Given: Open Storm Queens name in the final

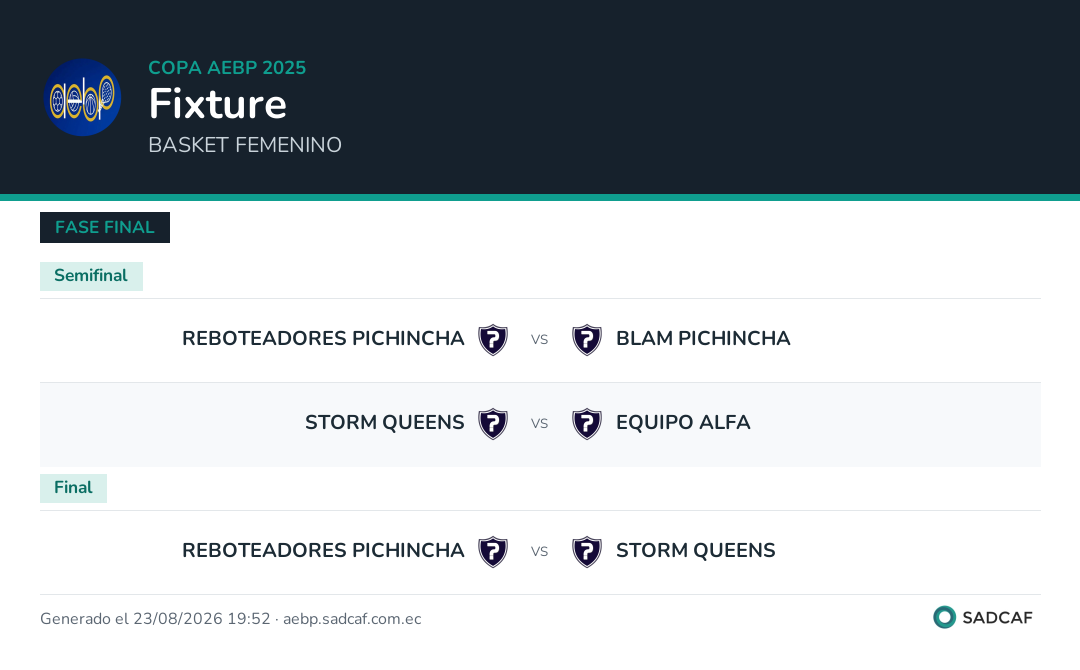Looking at the screenshot, I should pyautogui.click(x=695, y=550).
